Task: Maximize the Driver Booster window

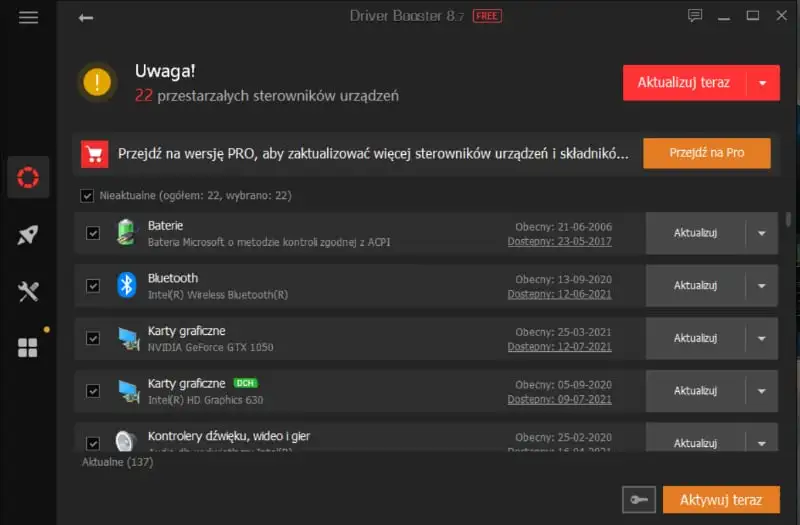Action: tap(753, 16)
